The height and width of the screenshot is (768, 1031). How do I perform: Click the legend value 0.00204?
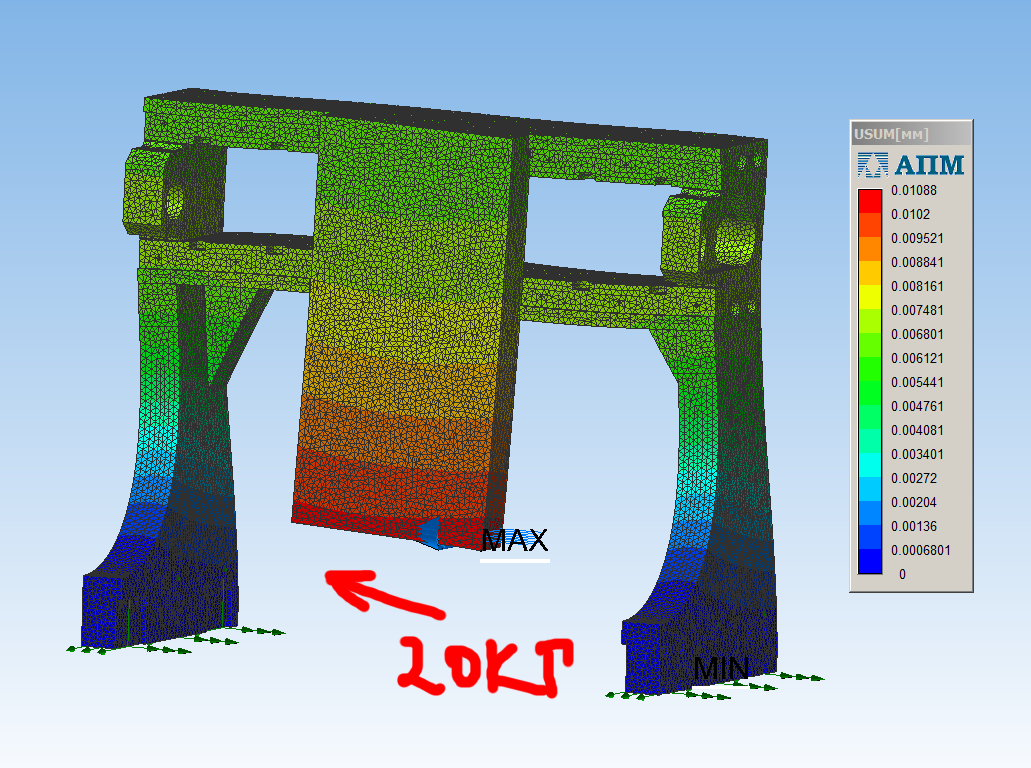point(914,502)
